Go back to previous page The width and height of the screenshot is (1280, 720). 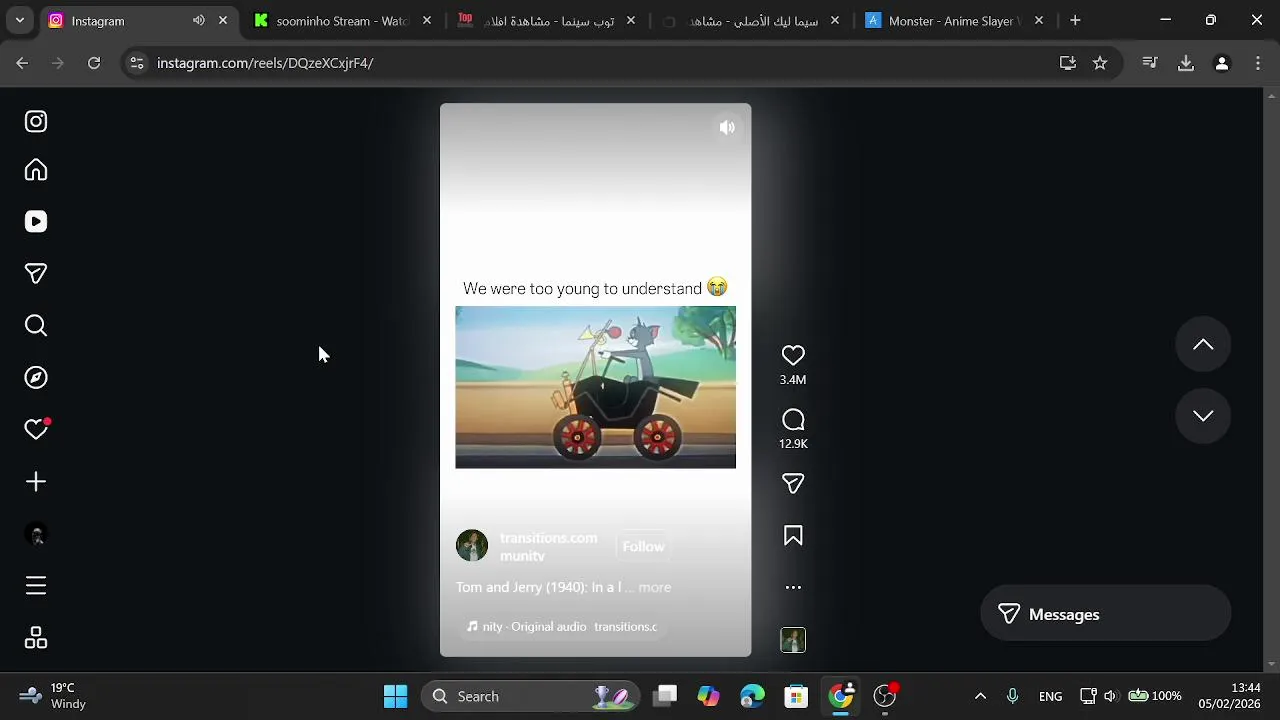pyautogui.click(x=22, y=63)
